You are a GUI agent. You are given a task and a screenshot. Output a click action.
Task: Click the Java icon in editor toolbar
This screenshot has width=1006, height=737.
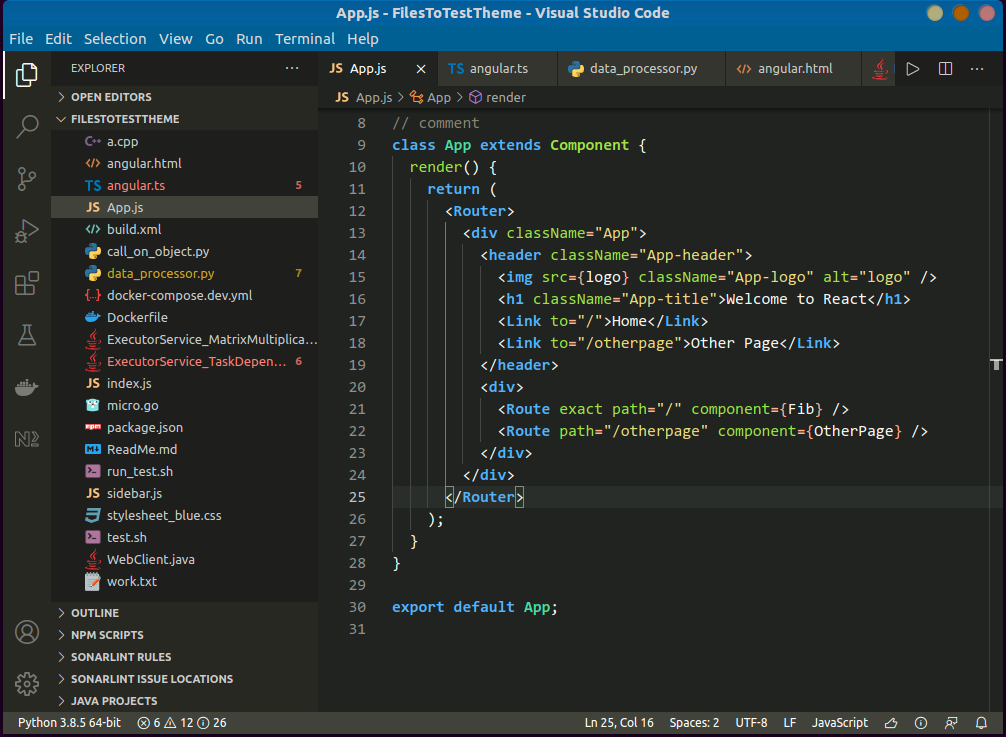tap(880, 69)
